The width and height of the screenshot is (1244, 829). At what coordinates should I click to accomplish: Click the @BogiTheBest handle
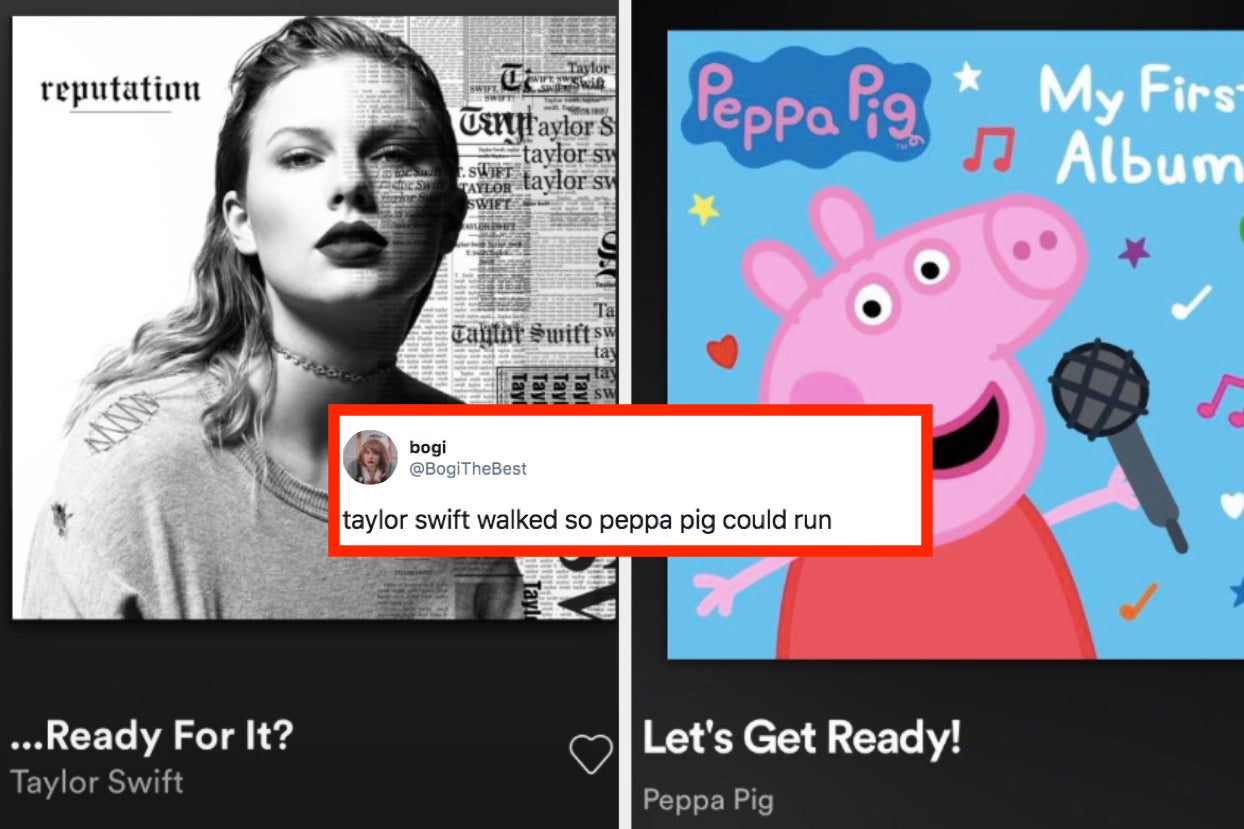pos(468,468)
